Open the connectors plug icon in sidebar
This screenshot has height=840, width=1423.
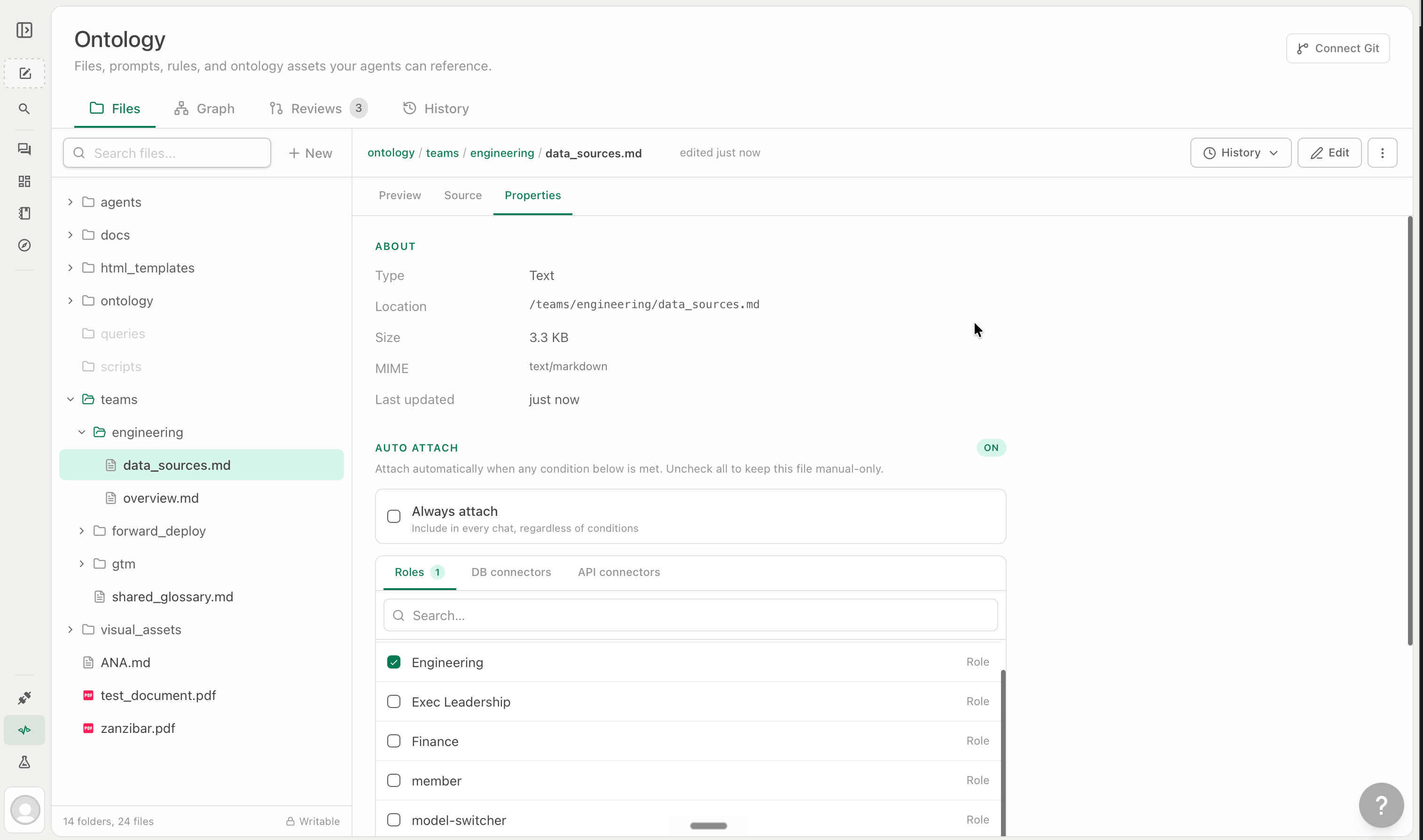click(x=24, y=698)
